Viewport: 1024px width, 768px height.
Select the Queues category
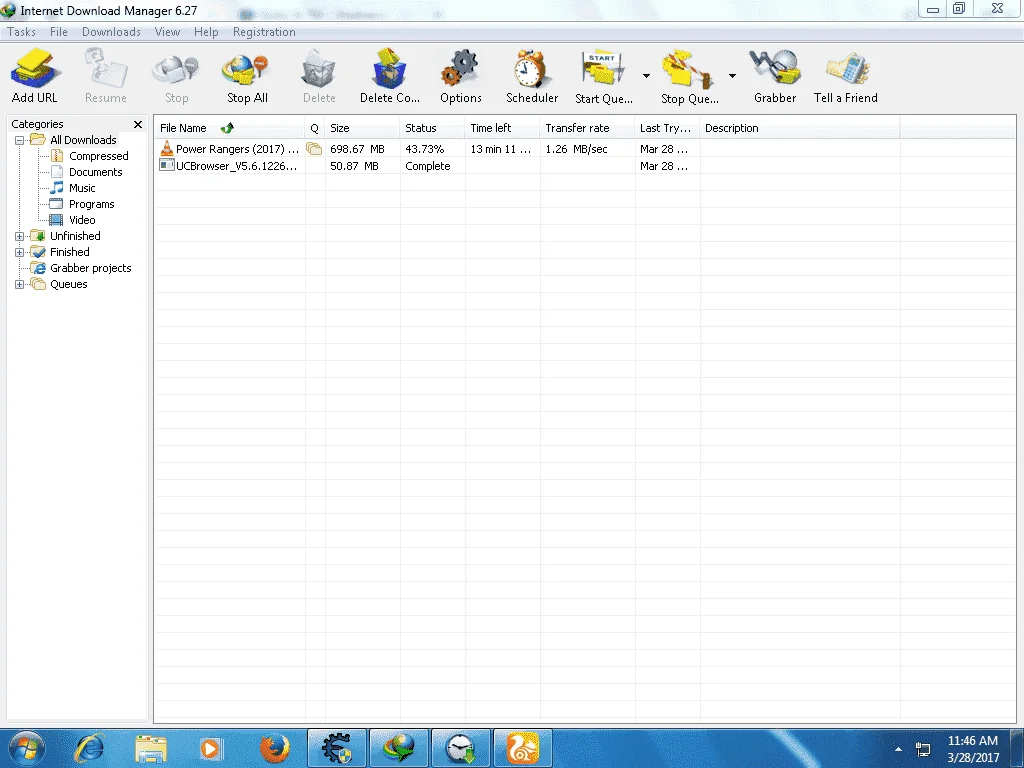click(x=69, y=284)
